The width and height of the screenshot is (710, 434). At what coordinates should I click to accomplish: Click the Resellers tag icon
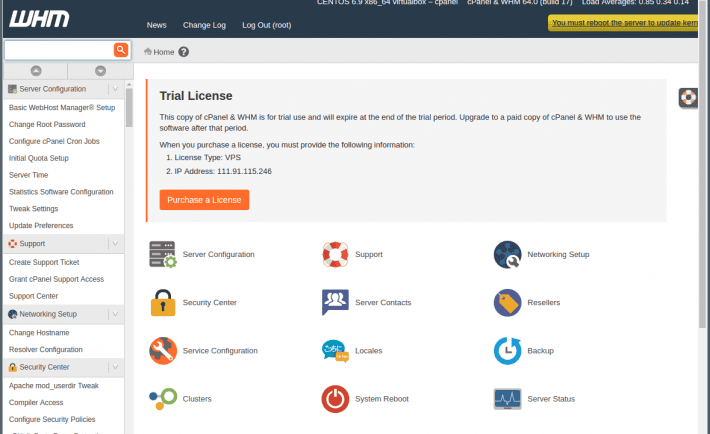507,303
